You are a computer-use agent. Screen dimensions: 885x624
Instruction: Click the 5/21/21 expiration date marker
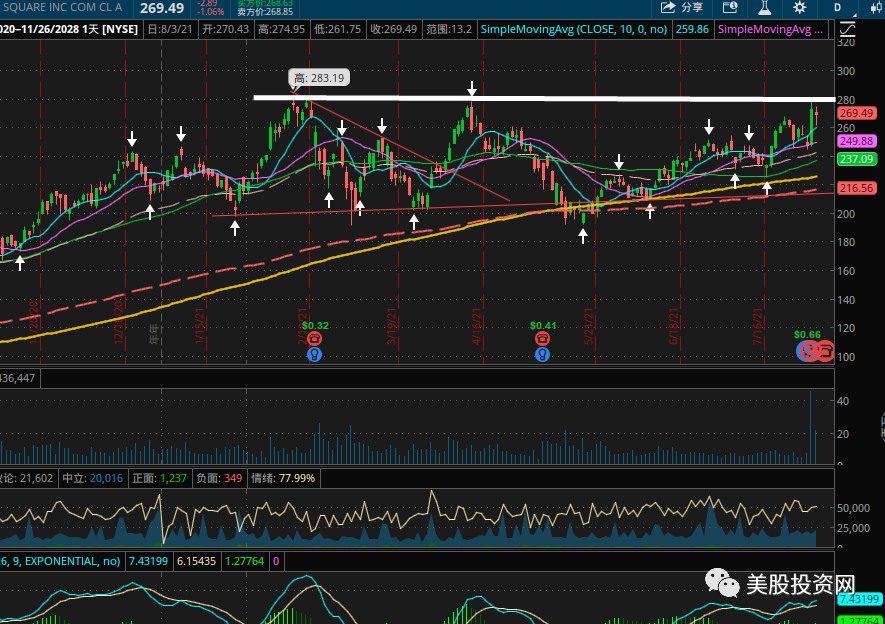pos(589,326)
